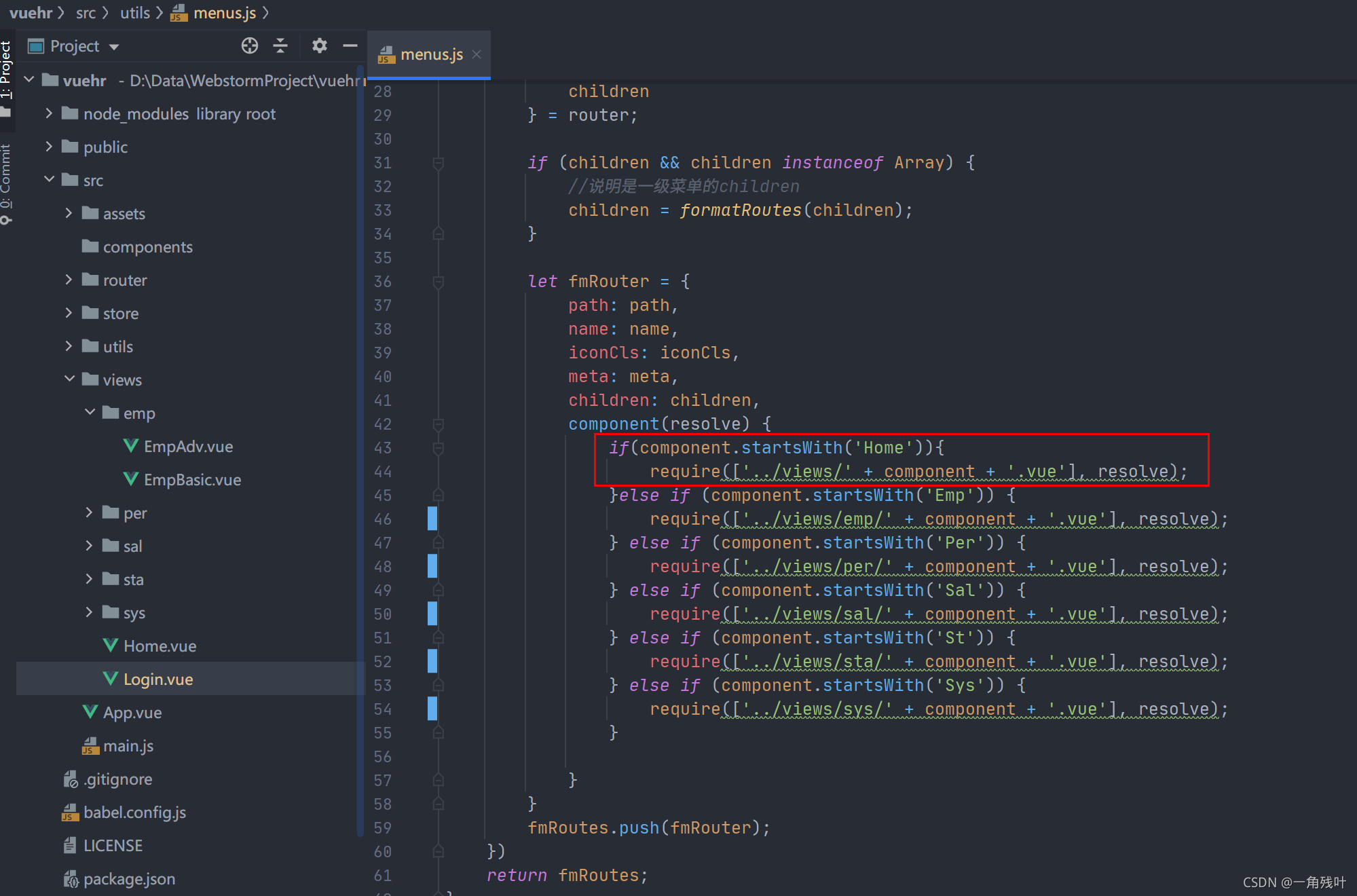Click the utils breadcrumb in navigation bar
This screenshot has width=1357, height=896.
click(134, 13)
